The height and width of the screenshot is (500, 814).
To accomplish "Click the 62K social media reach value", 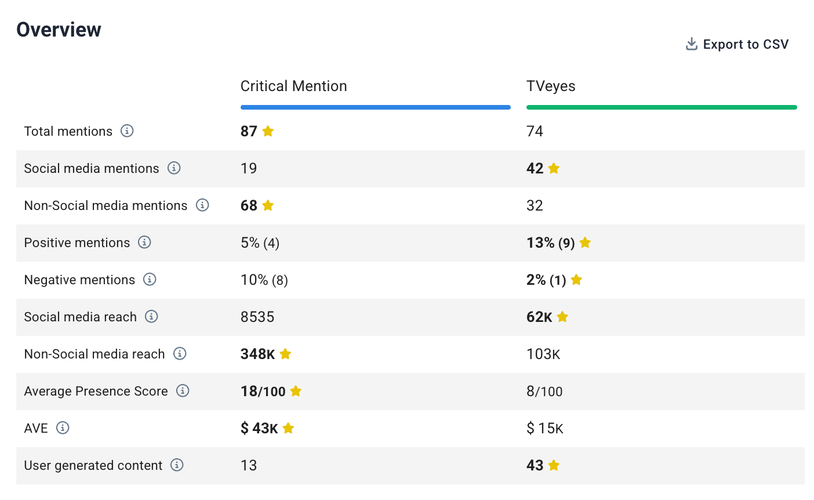I will pos(539,317).
